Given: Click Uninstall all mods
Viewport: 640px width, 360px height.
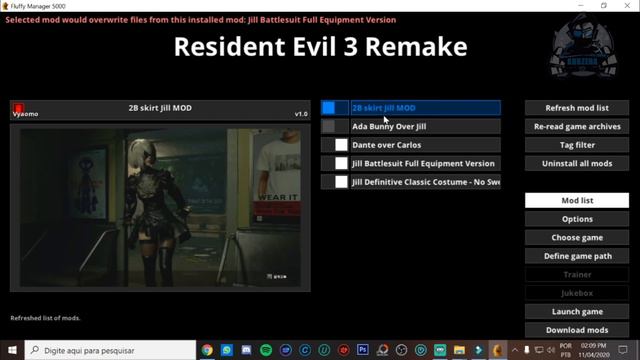Looking at the screenshot, I should (x=577, y=163).
